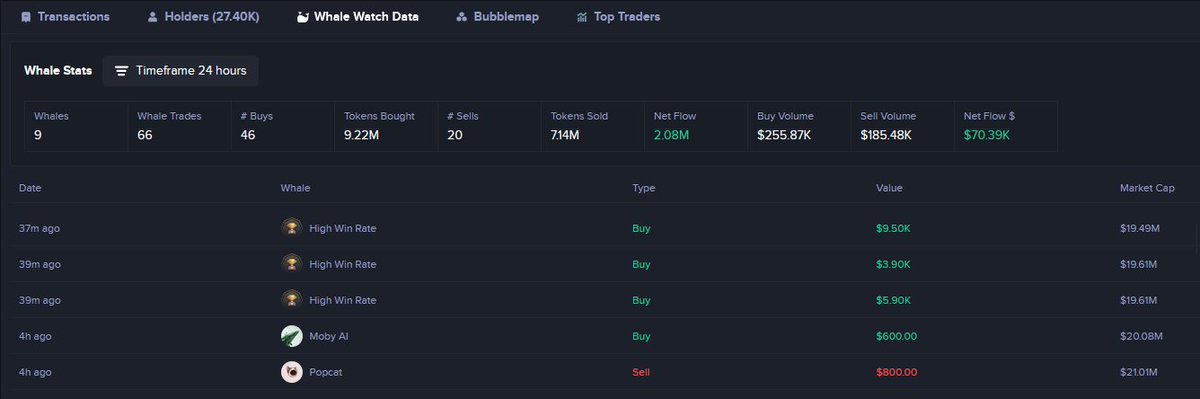Open the Moby AI whale profile
This screenshot has height=399, width=1200.
329,336
